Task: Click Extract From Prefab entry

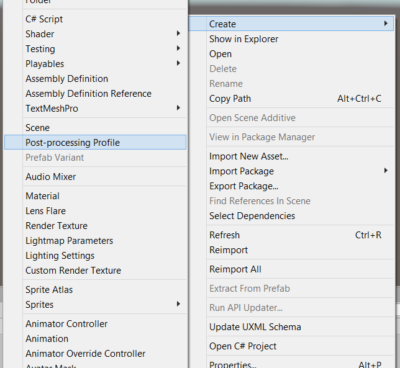Action: click(291, 289)
